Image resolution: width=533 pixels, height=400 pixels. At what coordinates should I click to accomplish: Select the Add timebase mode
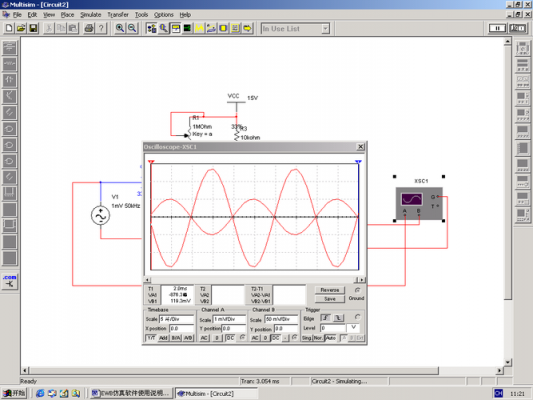pos(164,338)
